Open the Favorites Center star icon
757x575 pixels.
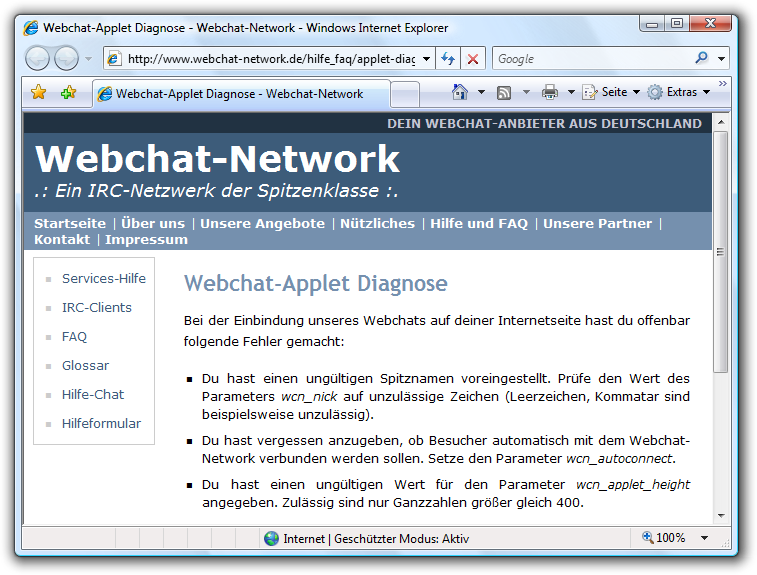point(39,92)
